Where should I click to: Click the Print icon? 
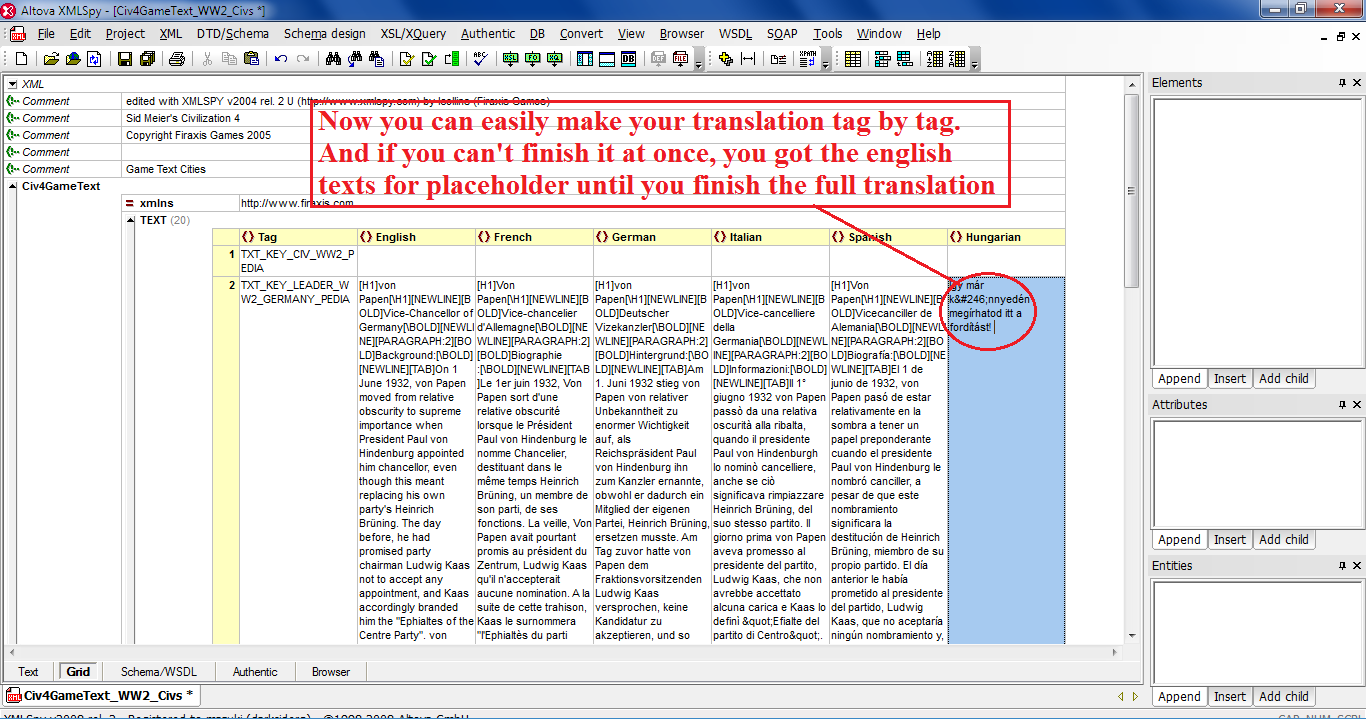point(177,59)
